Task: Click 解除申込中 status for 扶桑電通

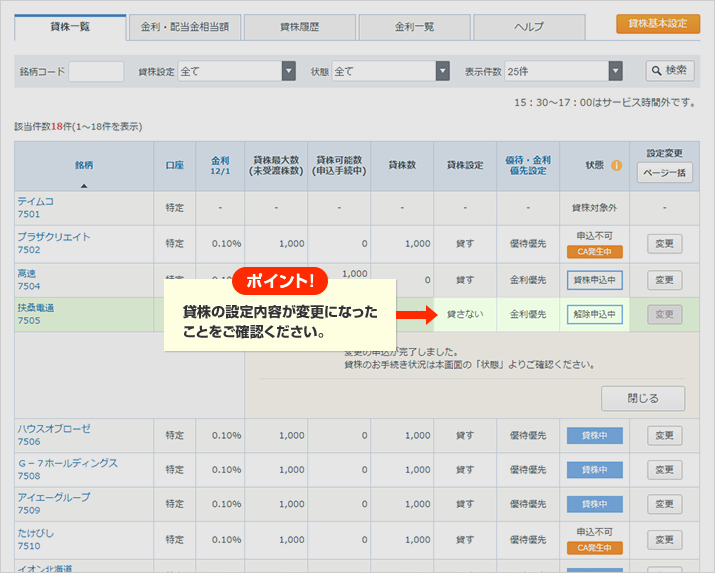Action: pyautogui.click(x=594, y=314)
